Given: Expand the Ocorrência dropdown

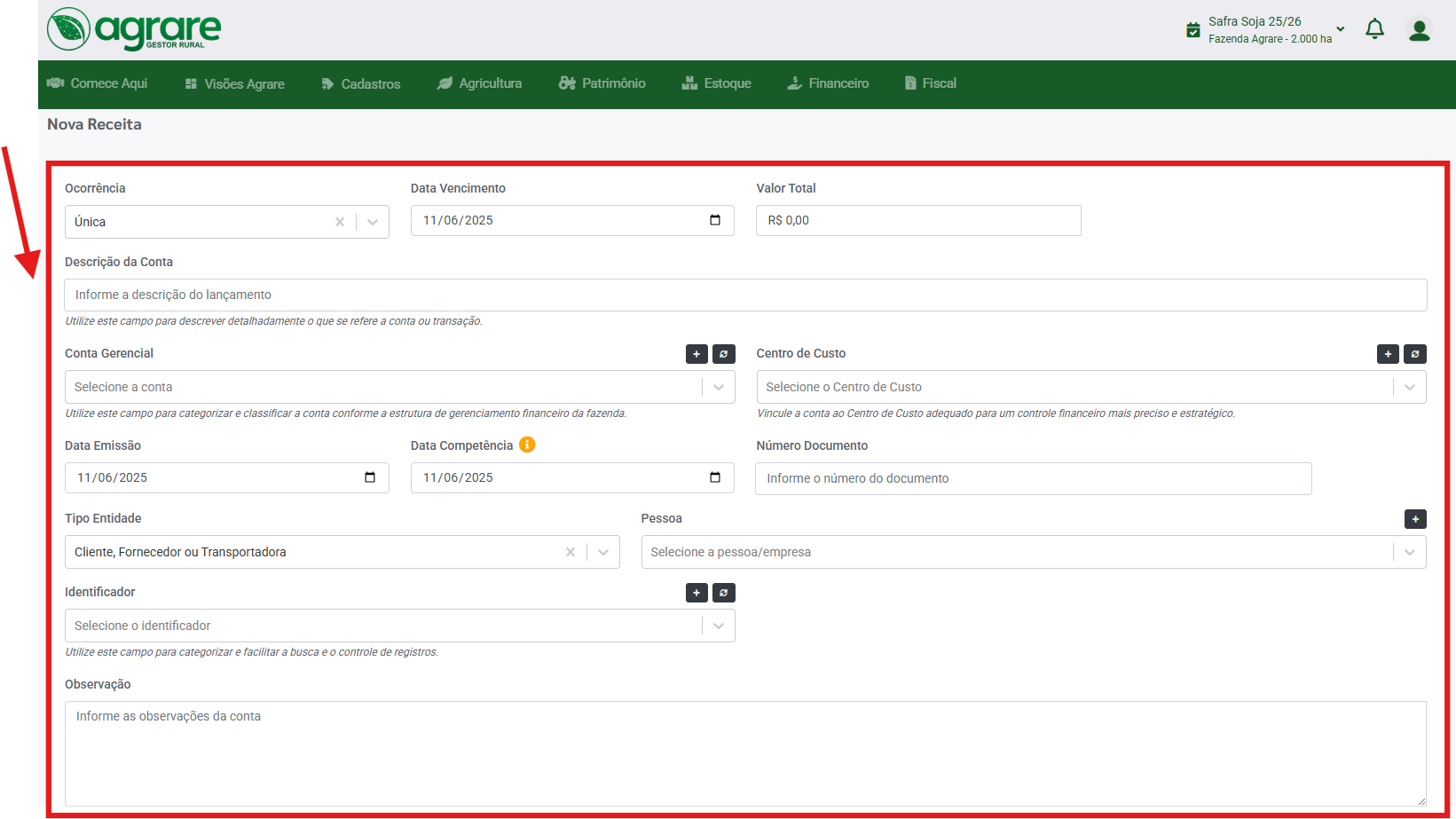Looking at the screenshot, I should point(373,222).
